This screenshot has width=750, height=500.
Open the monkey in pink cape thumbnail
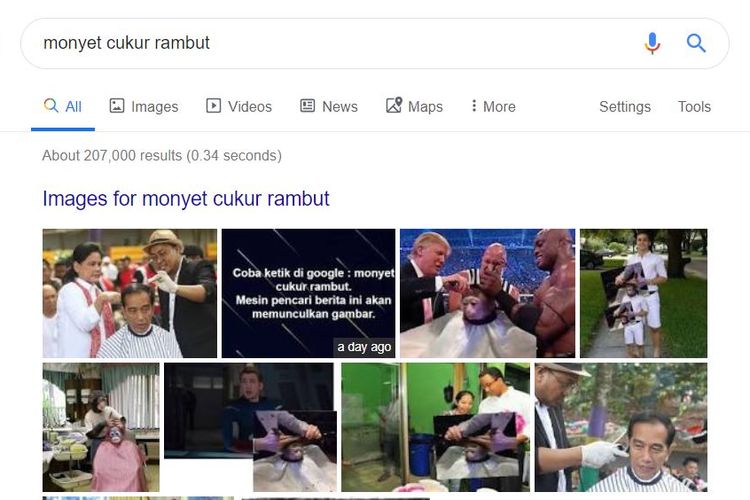(x=101, y=427)
